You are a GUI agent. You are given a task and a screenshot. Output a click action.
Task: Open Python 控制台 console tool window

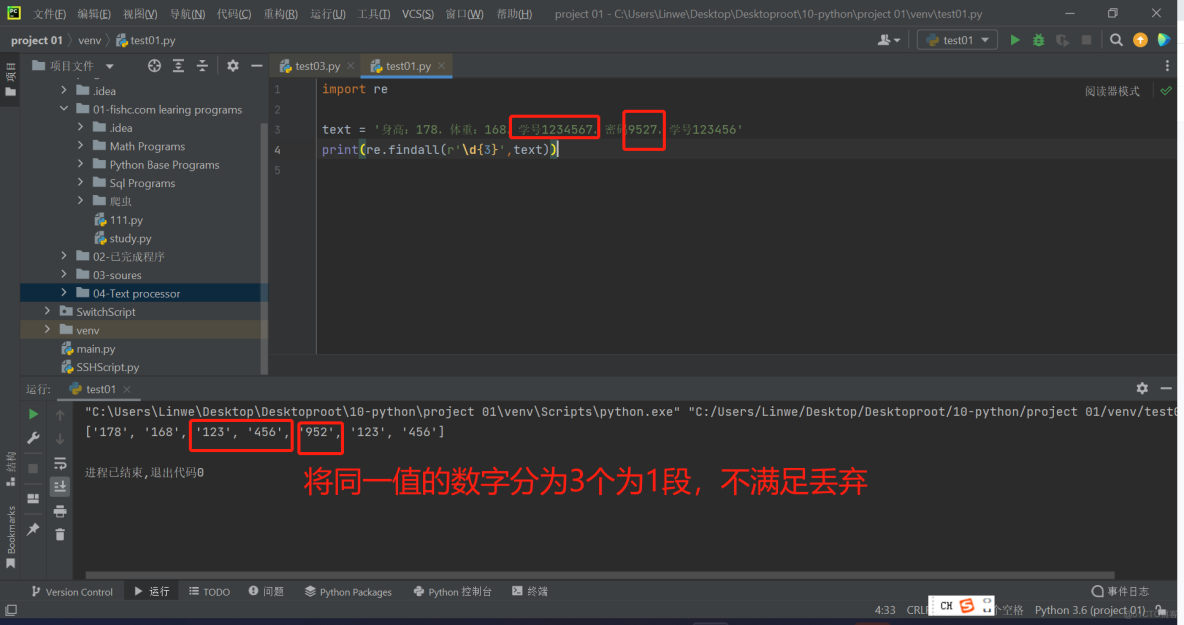(x=452, y=592)
